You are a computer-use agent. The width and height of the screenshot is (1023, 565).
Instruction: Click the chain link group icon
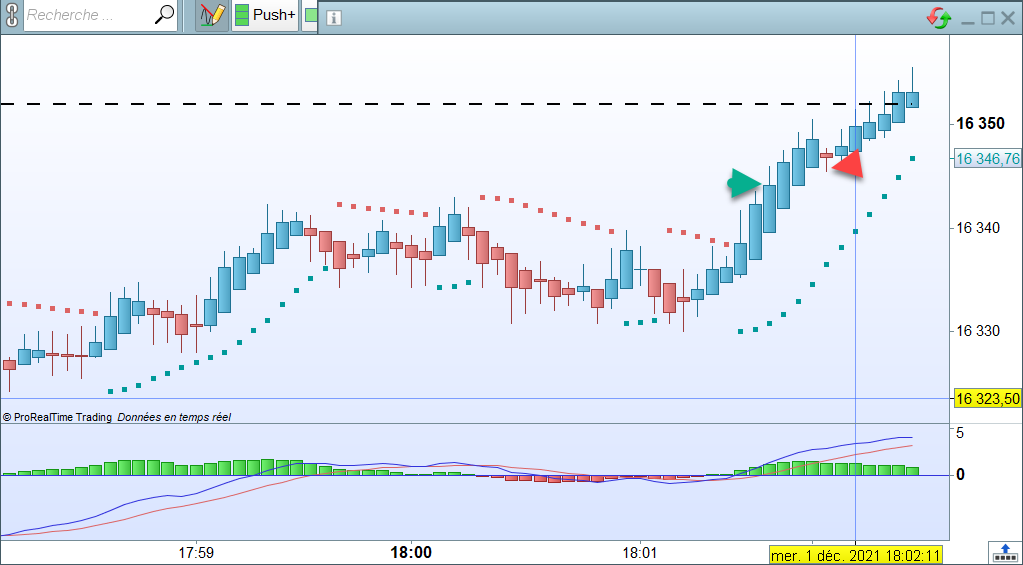[x=11, y=14]
